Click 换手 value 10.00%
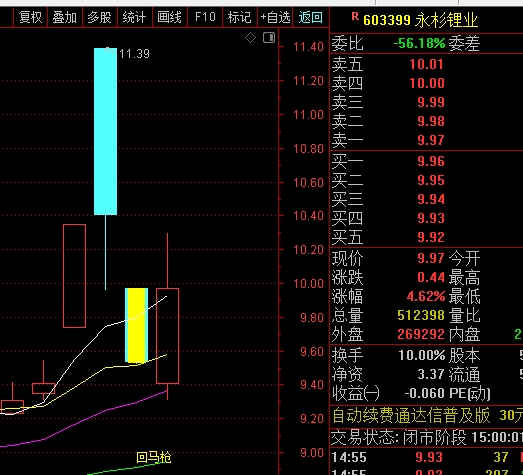This screenshot has height=475, width=523. (422, 355)
